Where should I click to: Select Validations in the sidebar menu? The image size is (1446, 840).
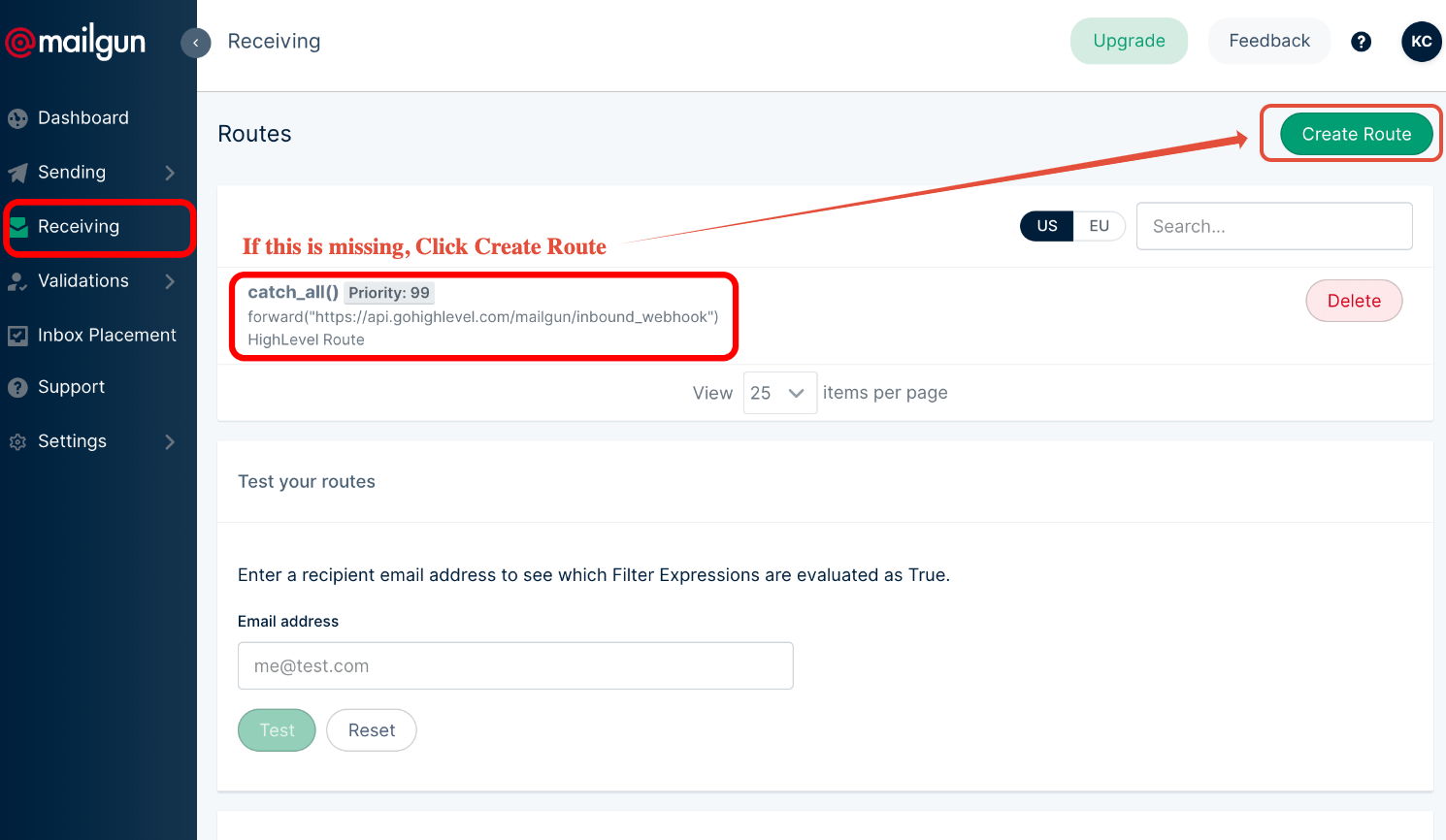(x=82, y=280)
